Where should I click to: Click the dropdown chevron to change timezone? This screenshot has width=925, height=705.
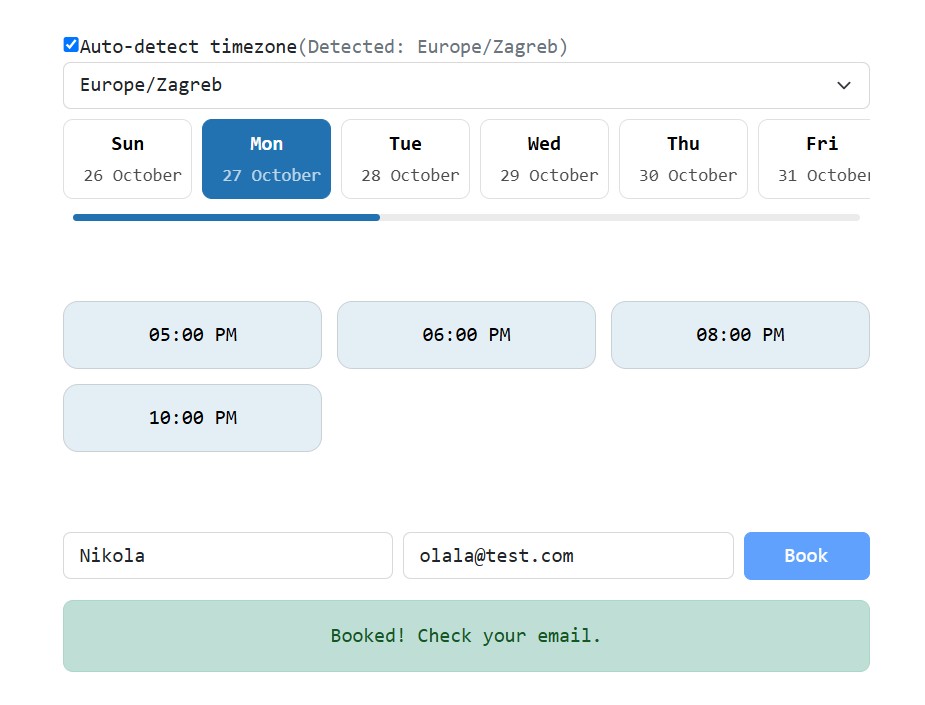point(843,85)
